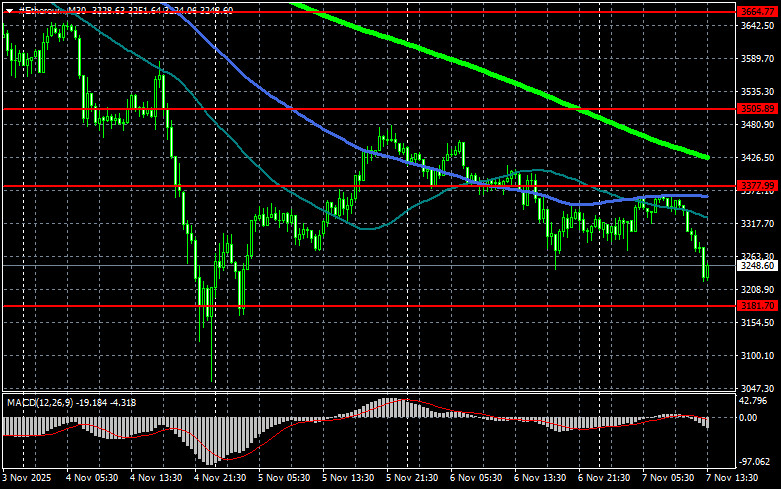781x489 pixels.
Task: Click the 5 Nov 13:30 time label
Action: tap(346, 480)
